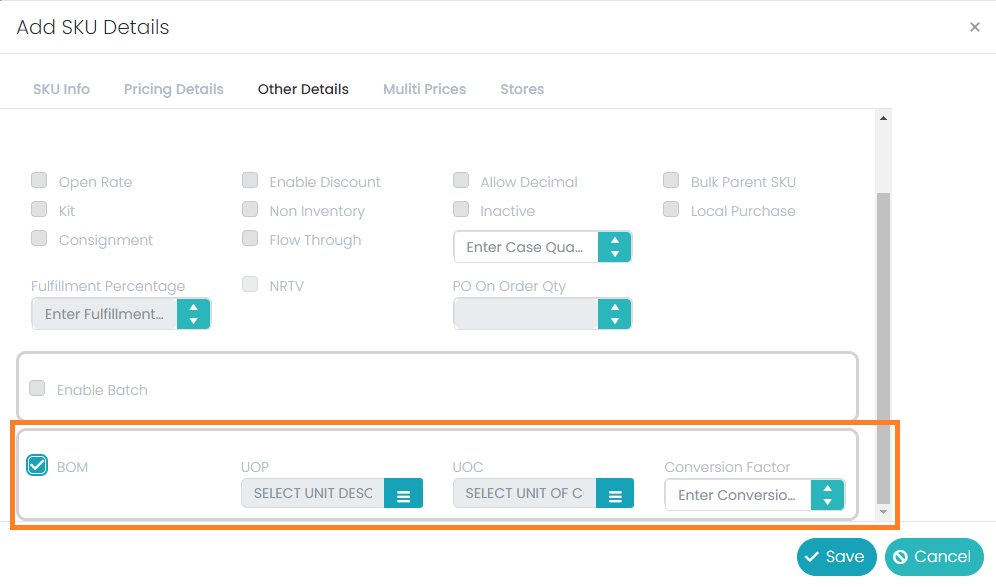
Task: Click scrollbar up arrow
Action: pyautogui.click(x=883, y=118)
